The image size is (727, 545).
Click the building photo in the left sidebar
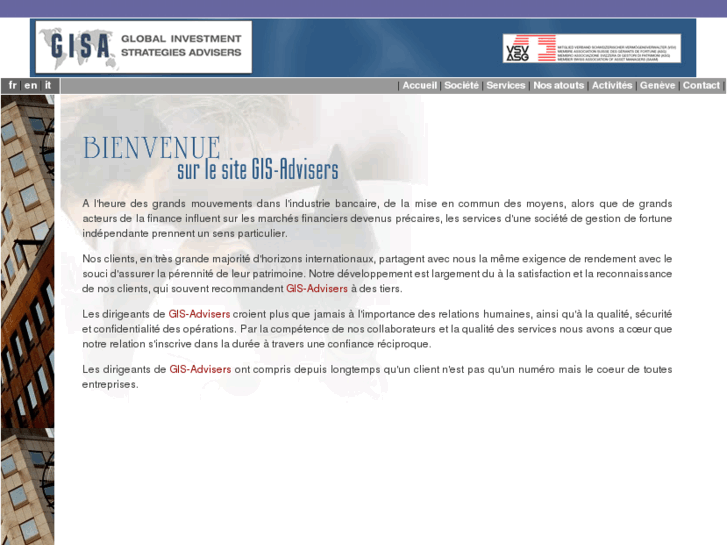(27, 319)
